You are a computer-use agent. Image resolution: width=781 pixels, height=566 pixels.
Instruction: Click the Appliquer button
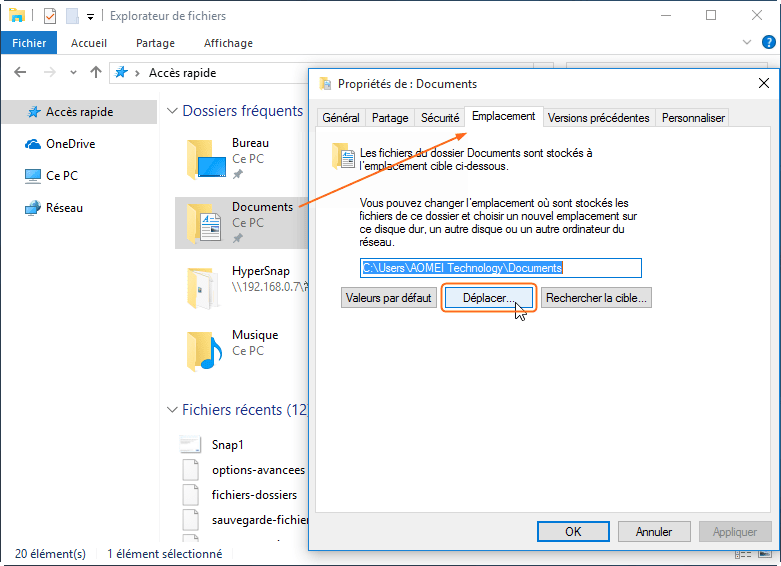click(x=735, y=532)
